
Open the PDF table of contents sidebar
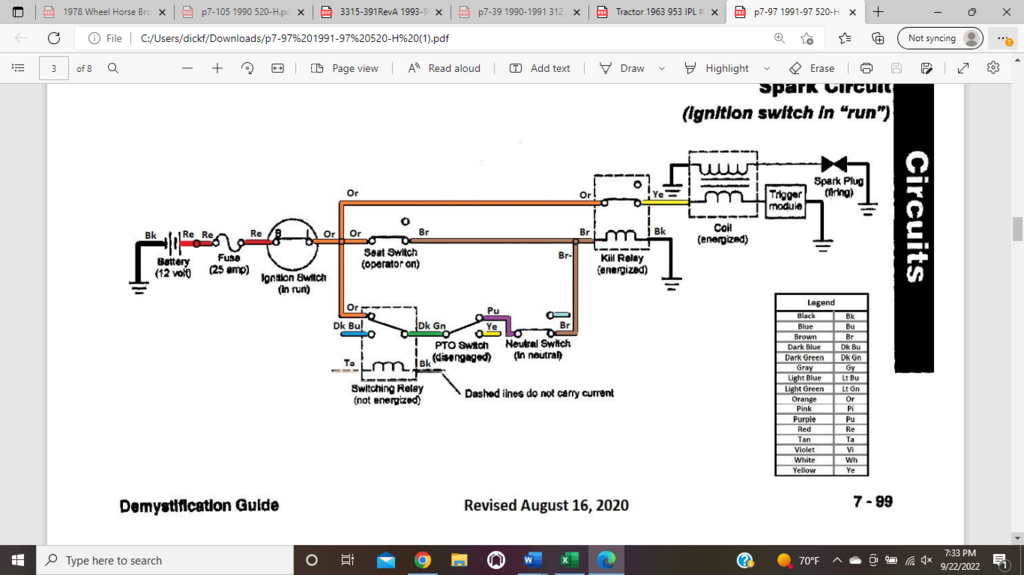coord(17,68)
